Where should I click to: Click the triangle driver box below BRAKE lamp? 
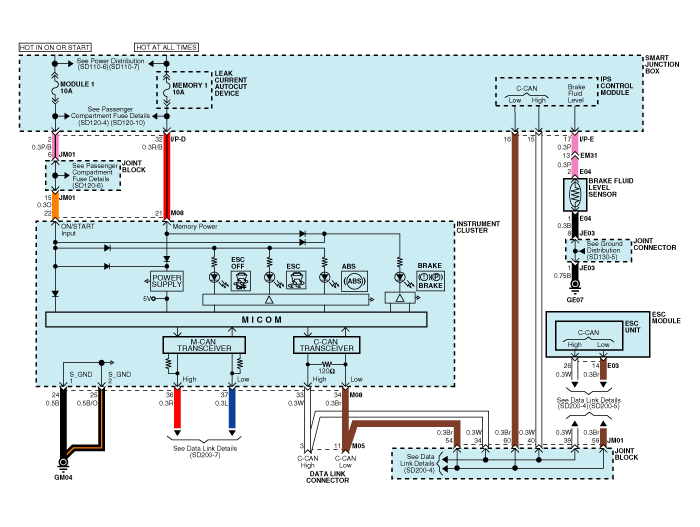point(400,298)
